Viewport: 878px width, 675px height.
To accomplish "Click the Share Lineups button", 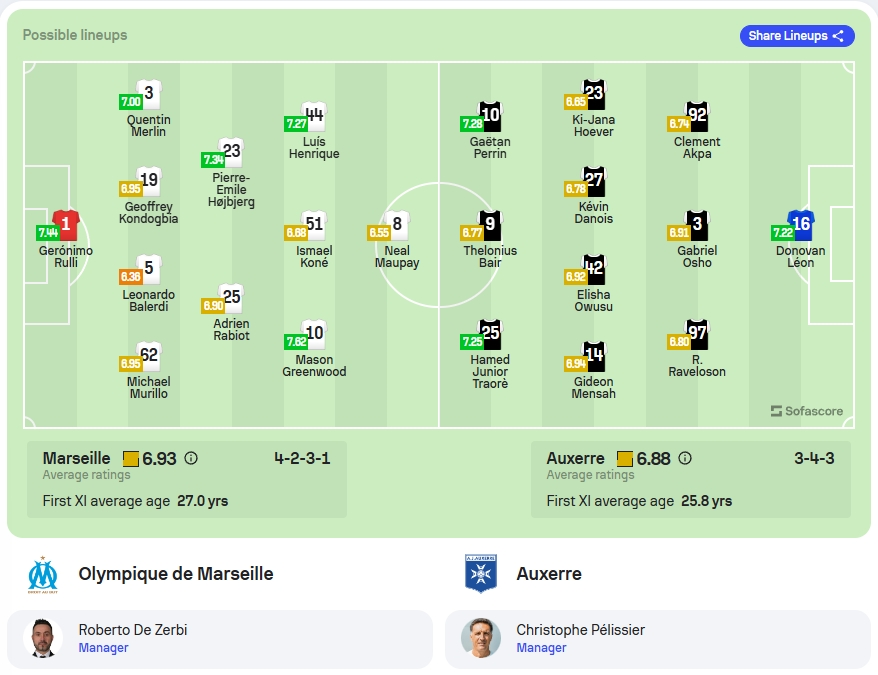I will 797,36.
